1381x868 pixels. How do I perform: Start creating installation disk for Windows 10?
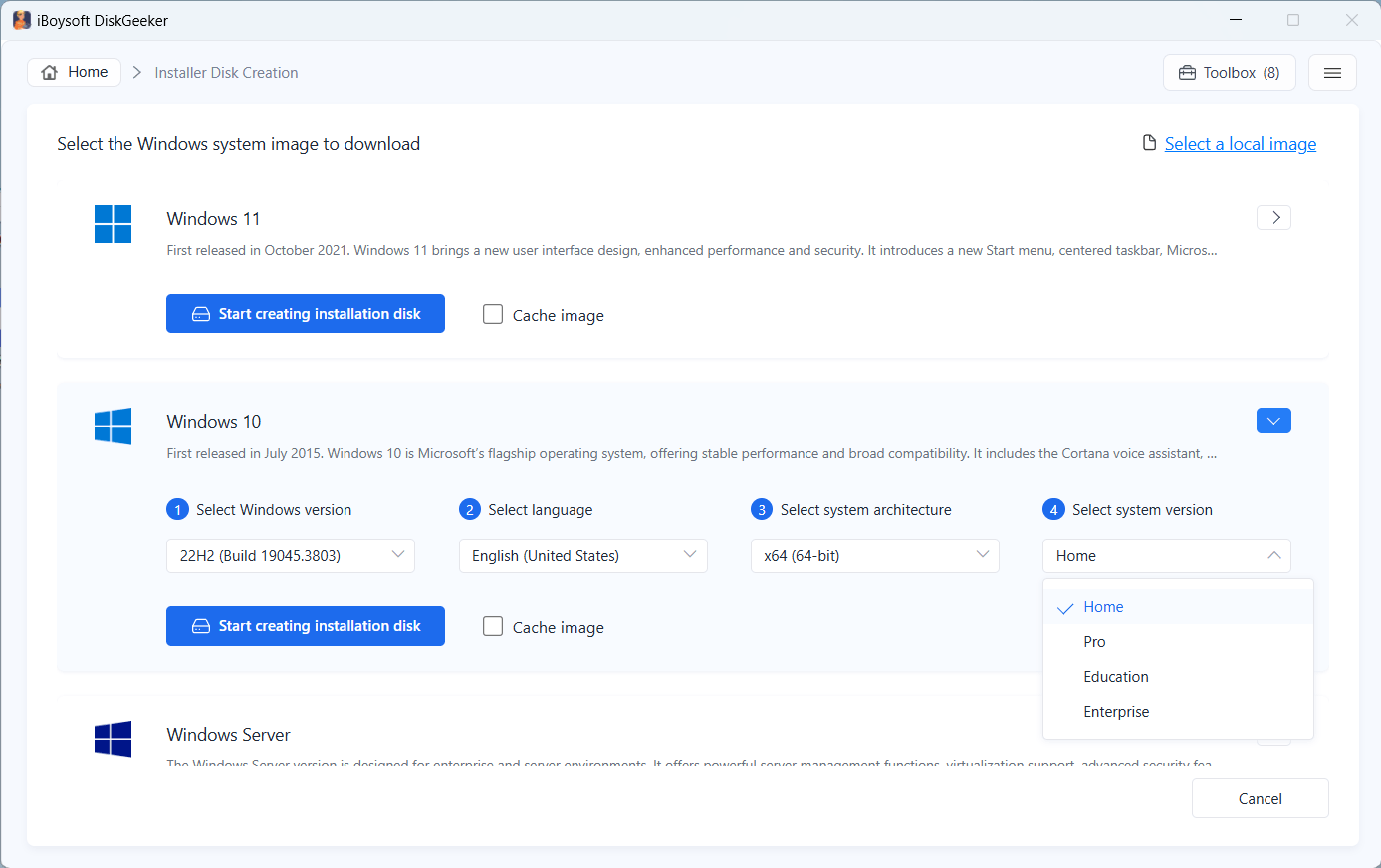(x=306, y=626)
